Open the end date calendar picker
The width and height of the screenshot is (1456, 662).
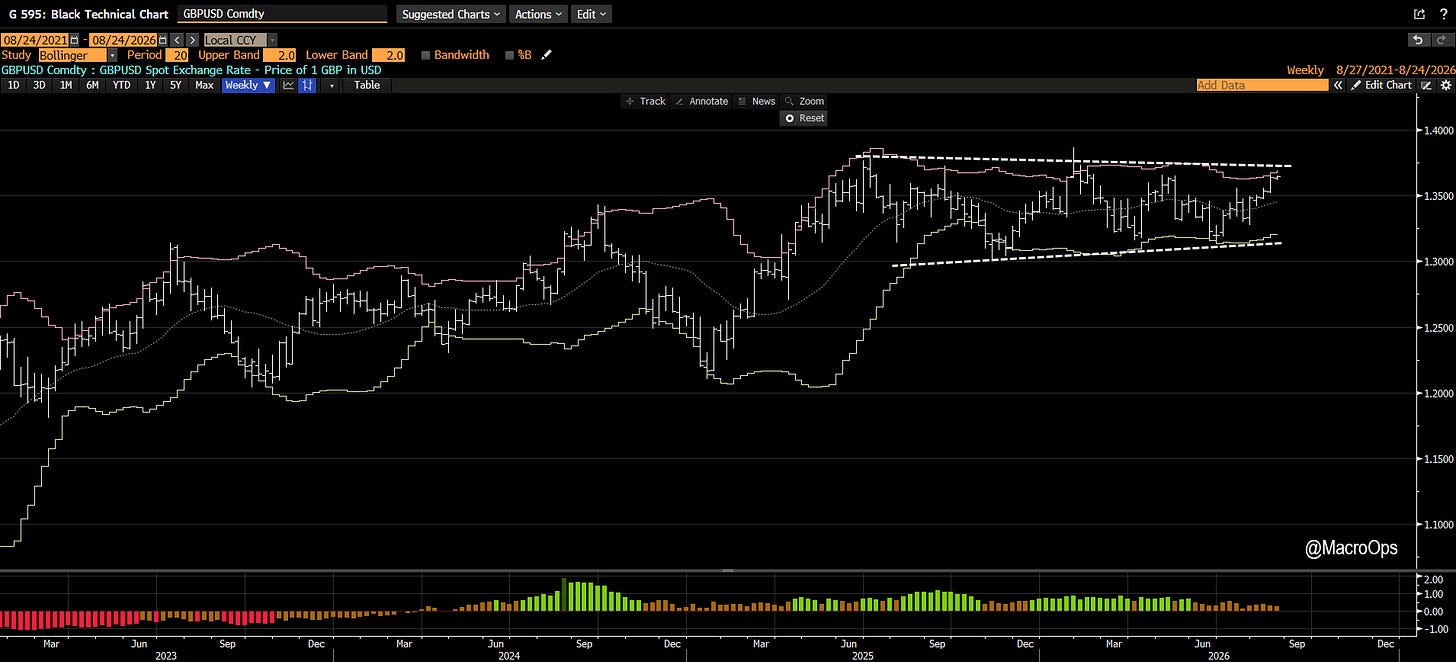coord(163,40)
